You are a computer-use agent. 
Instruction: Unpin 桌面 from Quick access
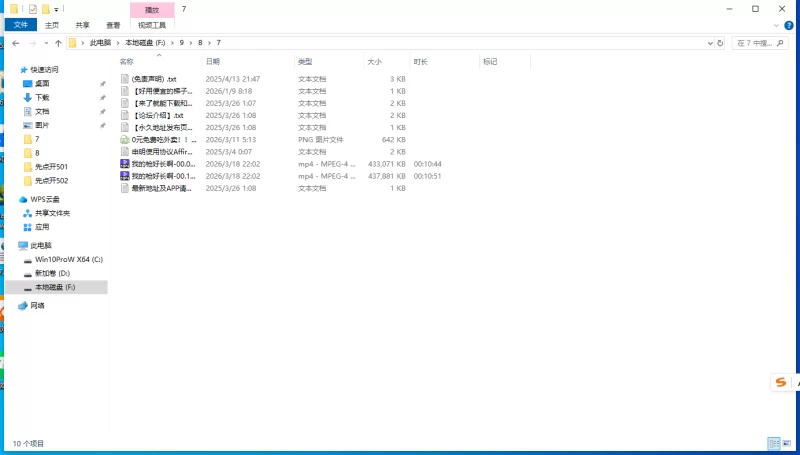(102, 84)
